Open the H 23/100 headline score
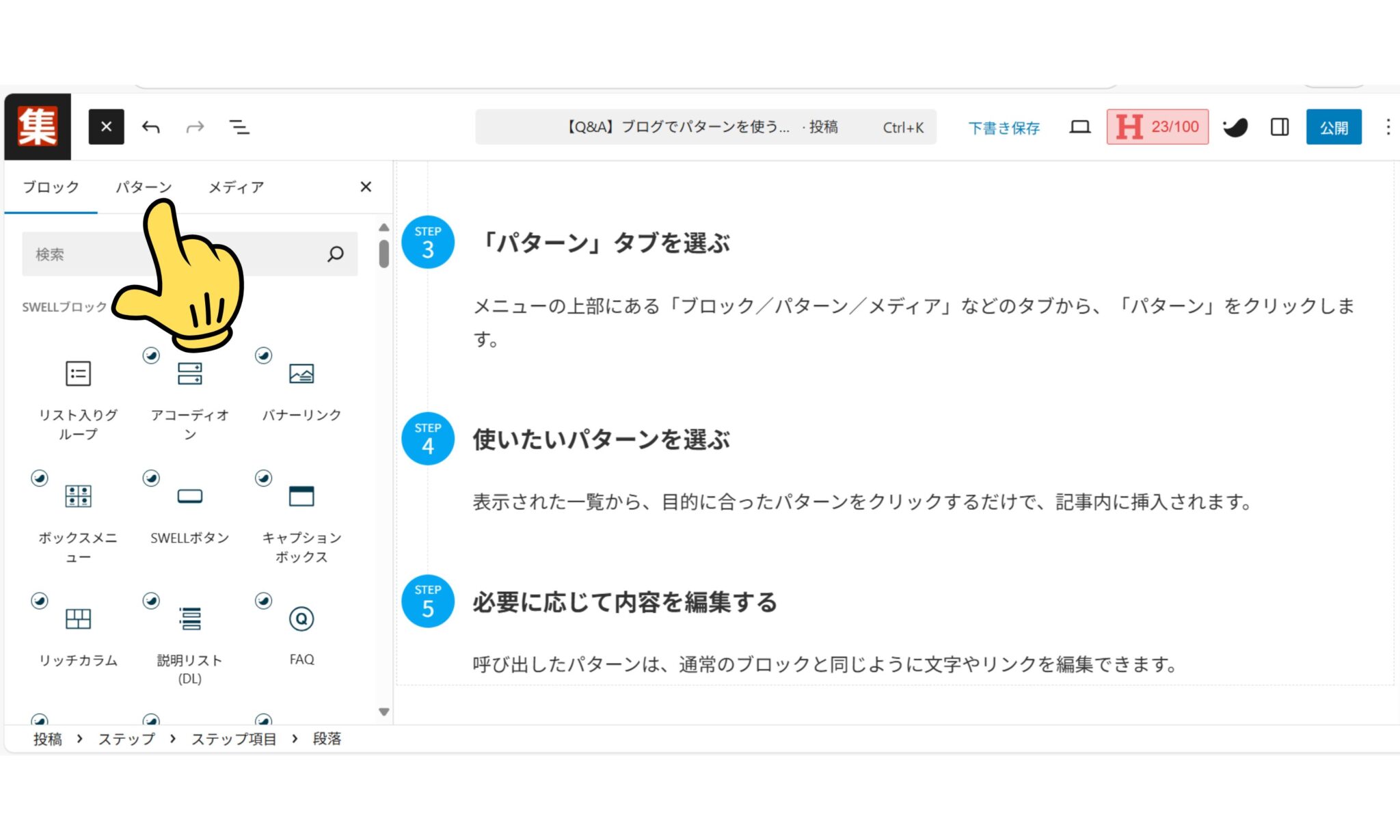1400x840 pixels. [1157, 127]
